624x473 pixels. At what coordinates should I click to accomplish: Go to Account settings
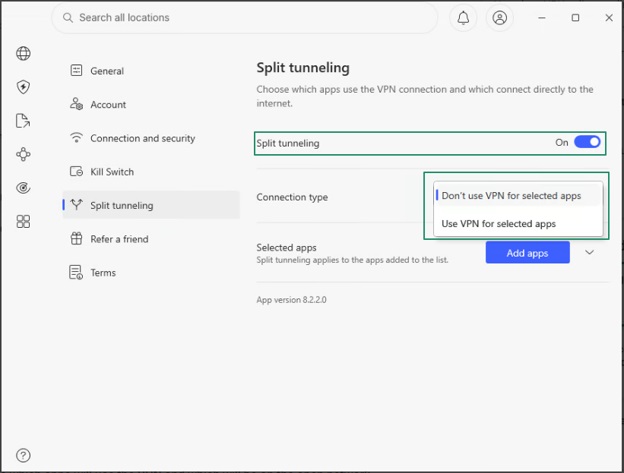(151, 104)
